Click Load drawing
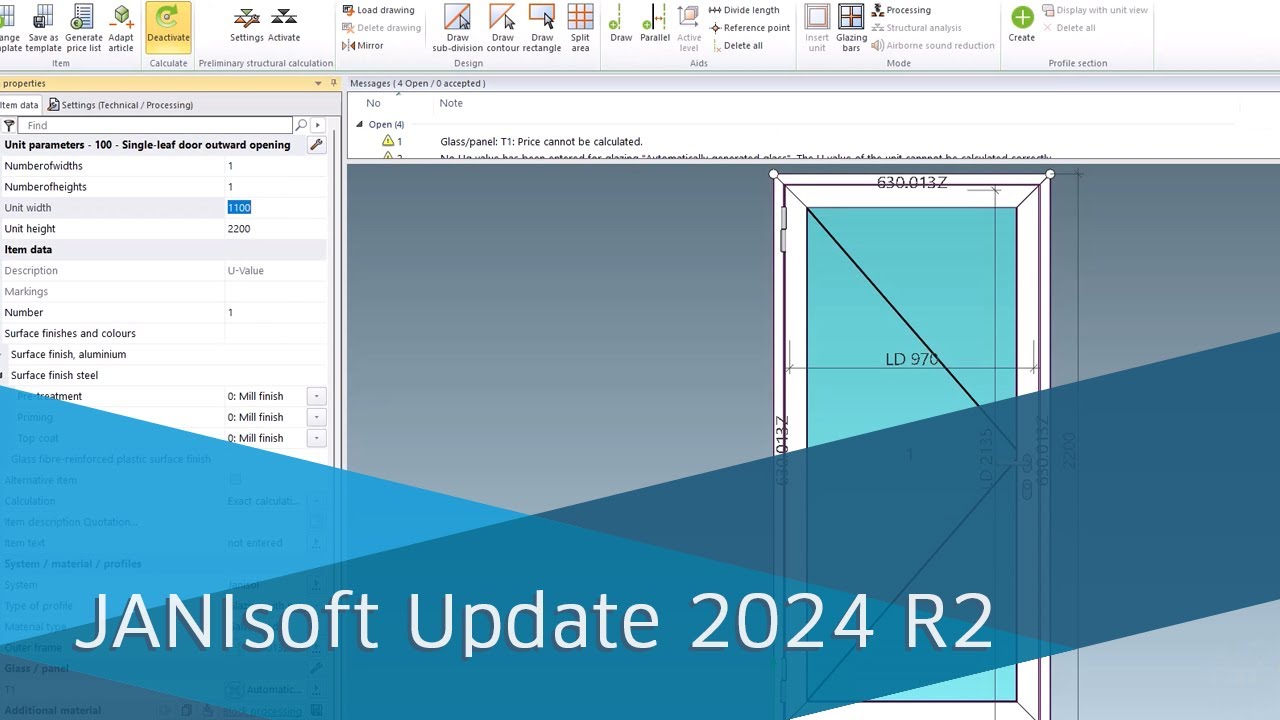Image resolution: width=1280 pixels, height=720 pixels. click(378, 10)
